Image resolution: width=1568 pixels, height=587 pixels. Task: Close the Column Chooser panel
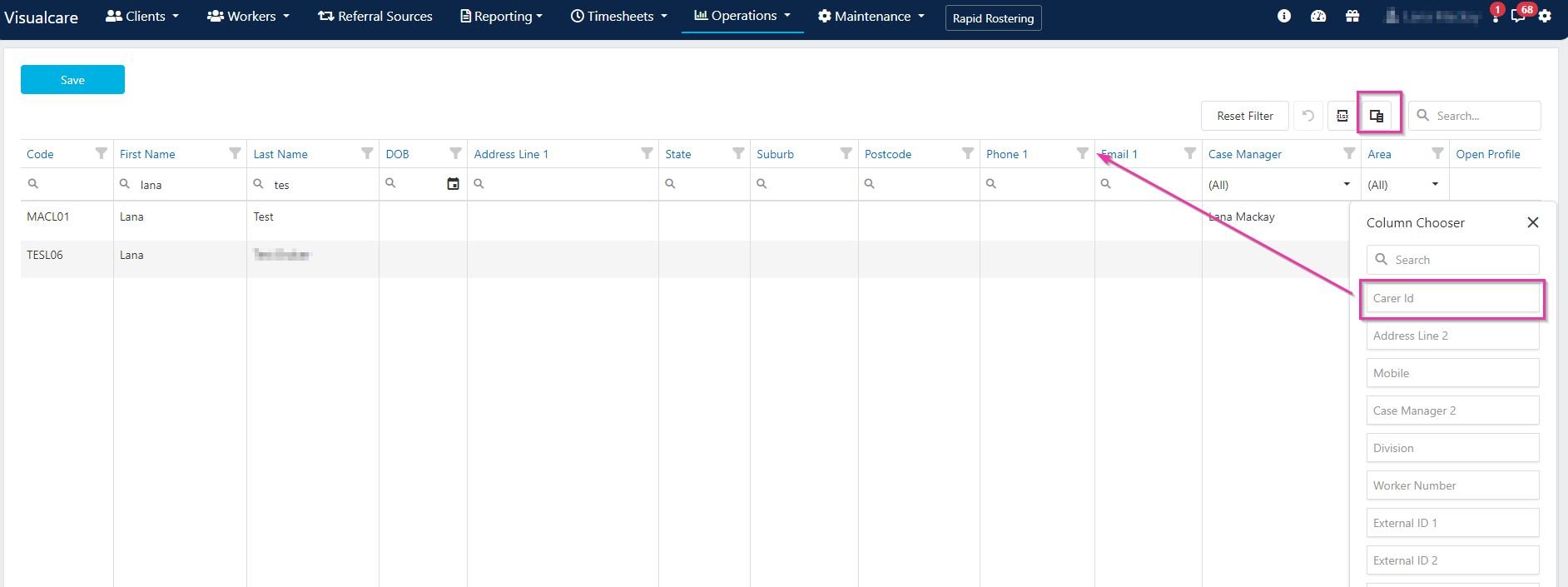pos(1533,222)
